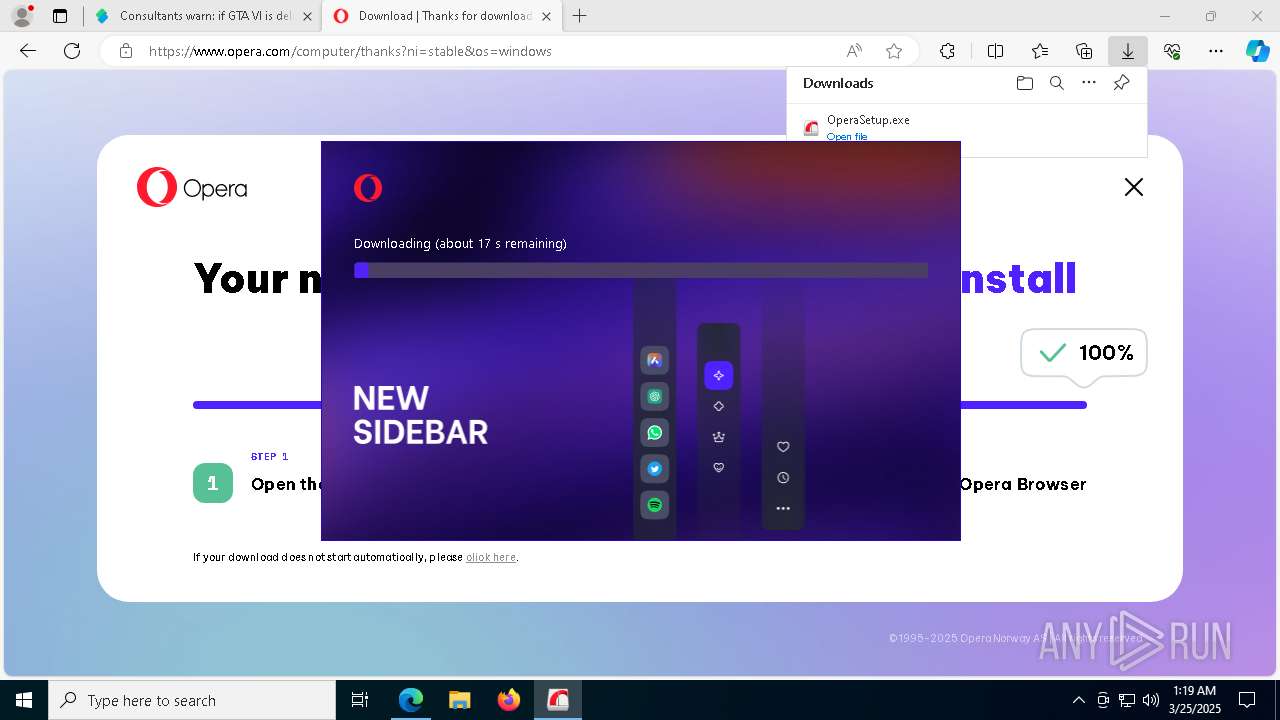Open Edge Settings and more menu

pos(1216,51)
